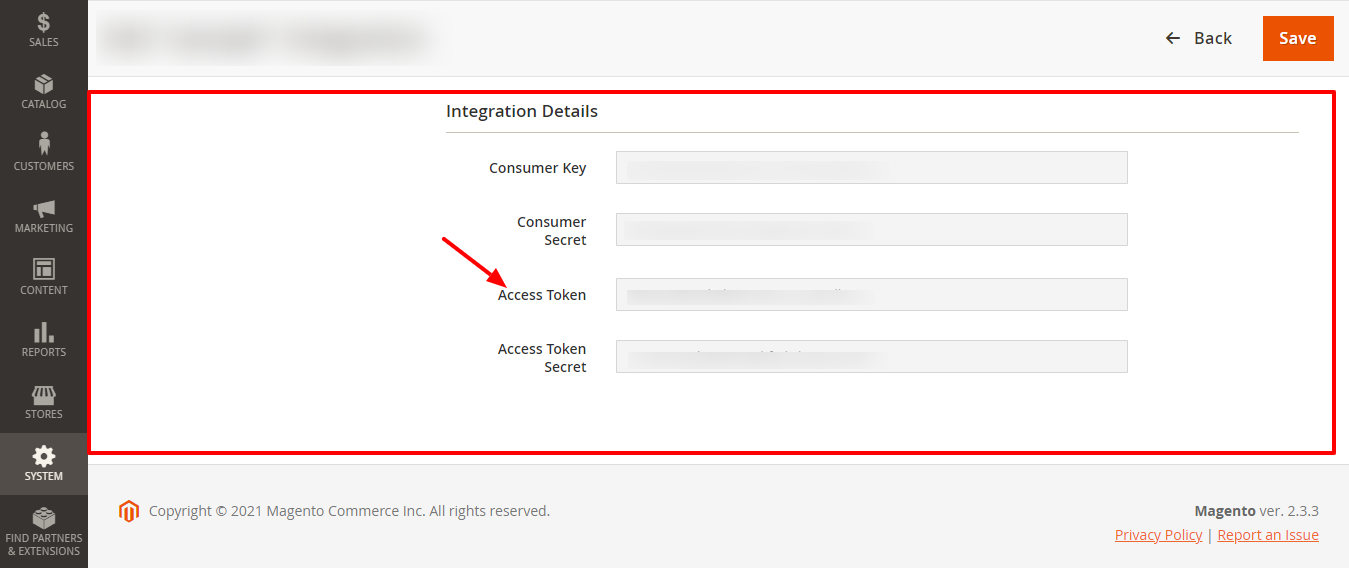Screen dimensions: 1349x568
Task: Go Back using the arrow button
Action: click(1198, 38)
